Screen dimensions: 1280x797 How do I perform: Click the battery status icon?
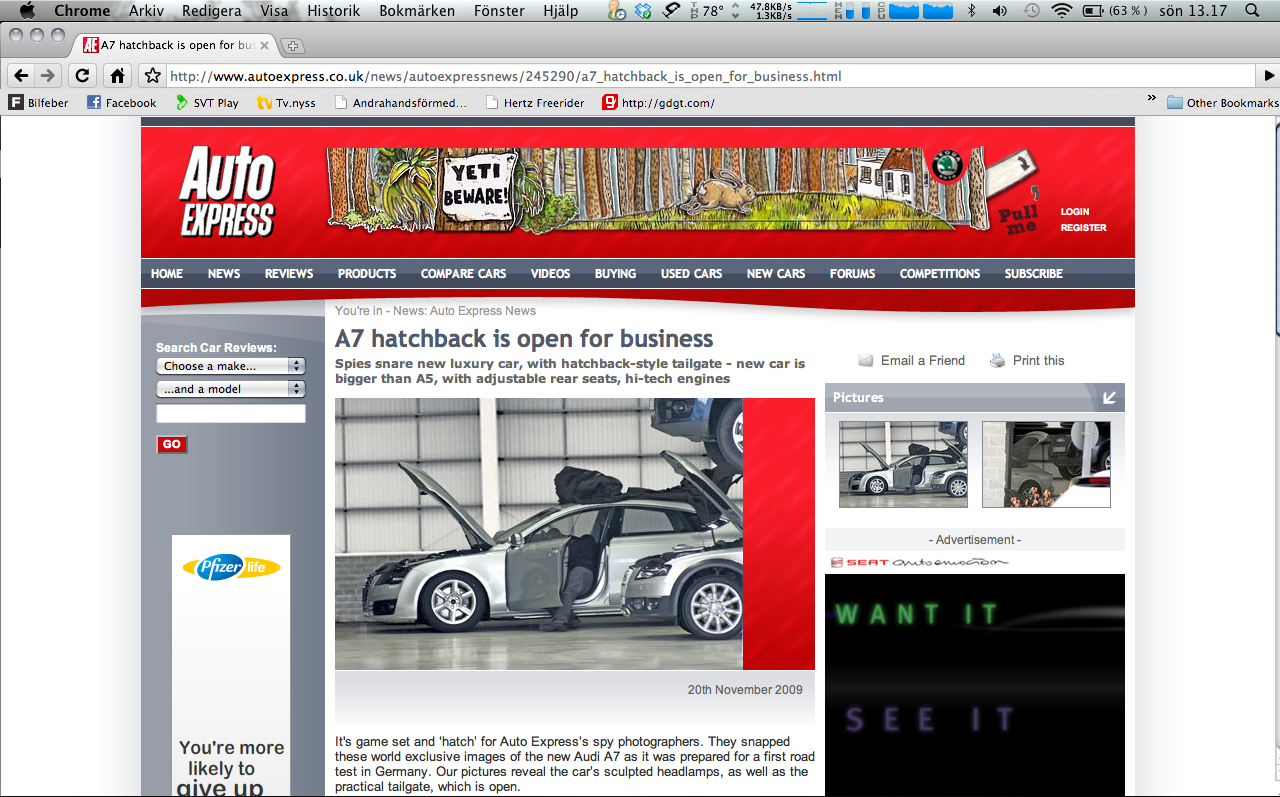tap(1093, 11)
